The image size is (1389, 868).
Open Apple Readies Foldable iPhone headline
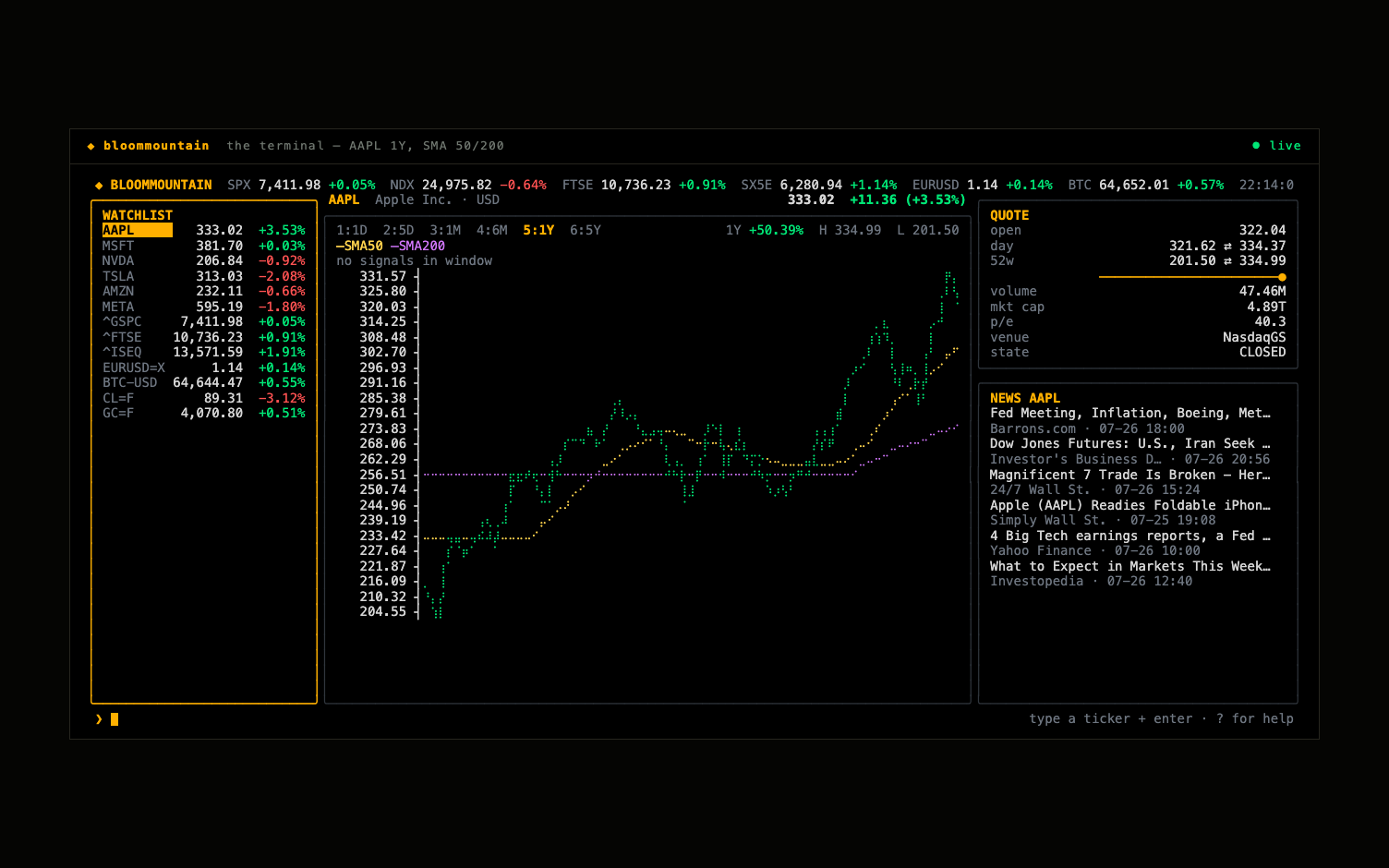pyautogui.click(x=1130, y=505)
